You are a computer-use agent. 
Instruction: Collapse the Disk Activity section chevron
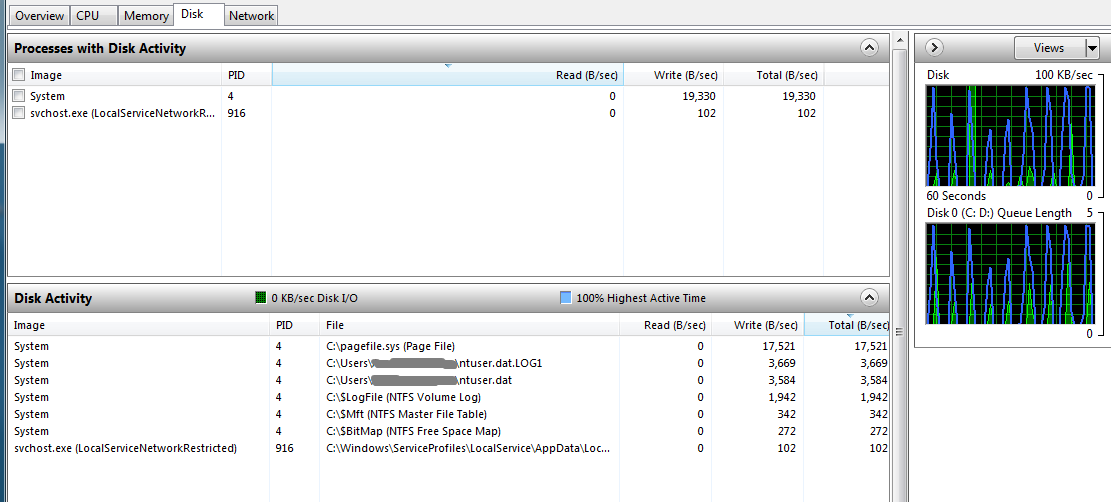869,298
